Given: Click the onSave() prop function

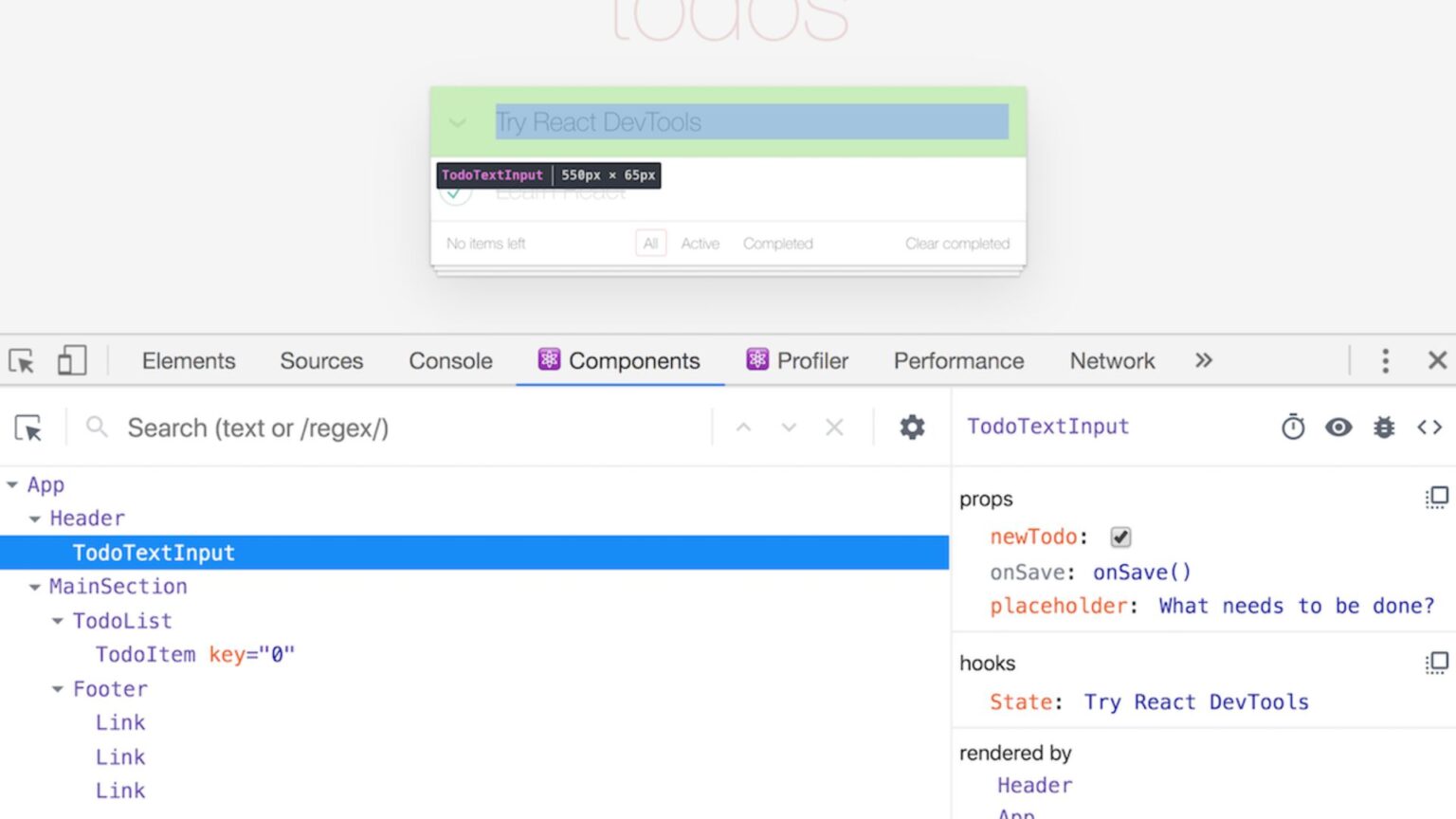Looking at the screenshot, I should pyautogui.click(x=1141, y=572).
